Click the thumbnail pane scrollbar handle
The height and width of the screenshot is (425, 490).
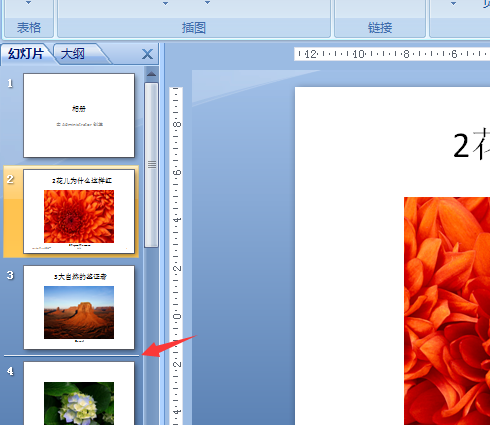click(x=151, y=165)
